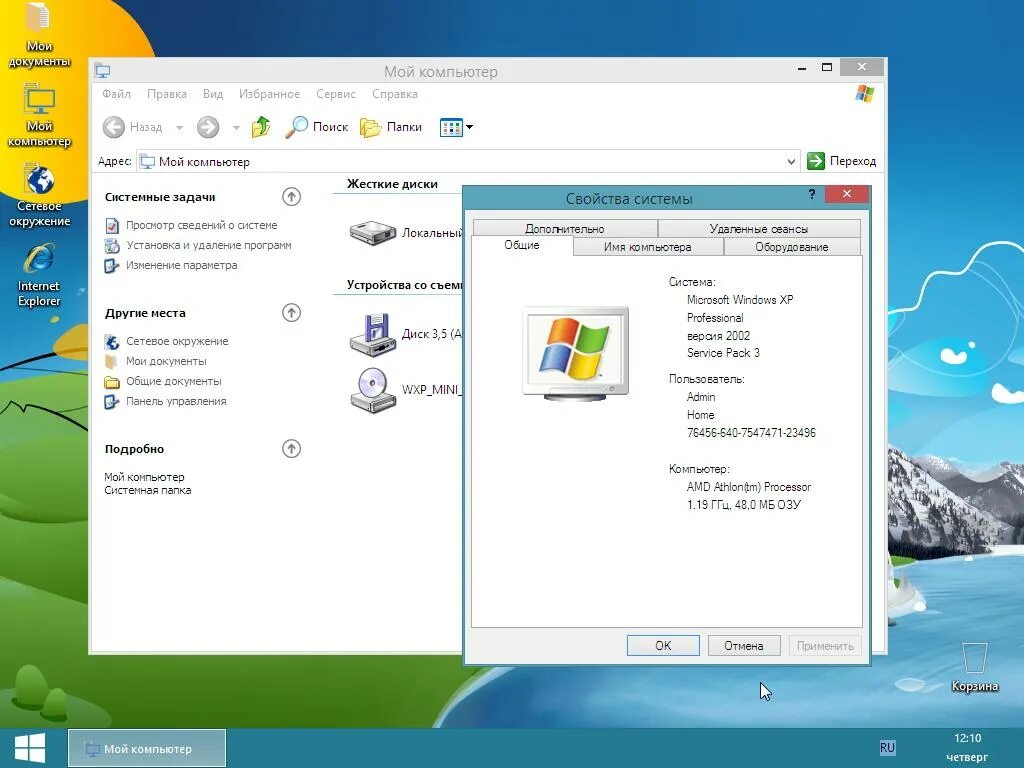Collapse the Системные задачи section
The height and width of the screenshot is (768, 1024).
[291, 197]
